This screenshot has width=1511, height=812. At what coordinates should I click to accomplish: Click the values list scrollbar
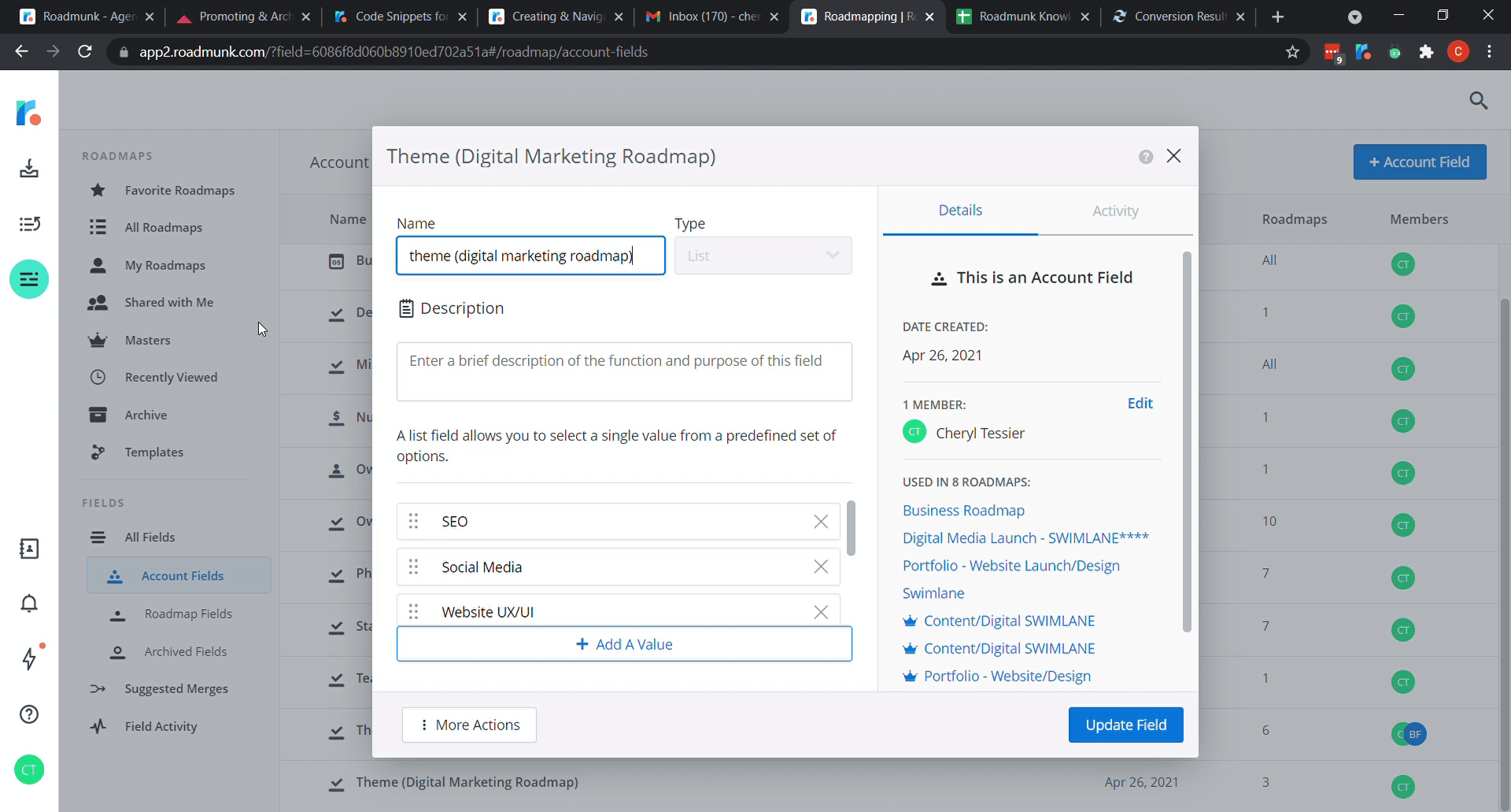[x=851, y=528]
